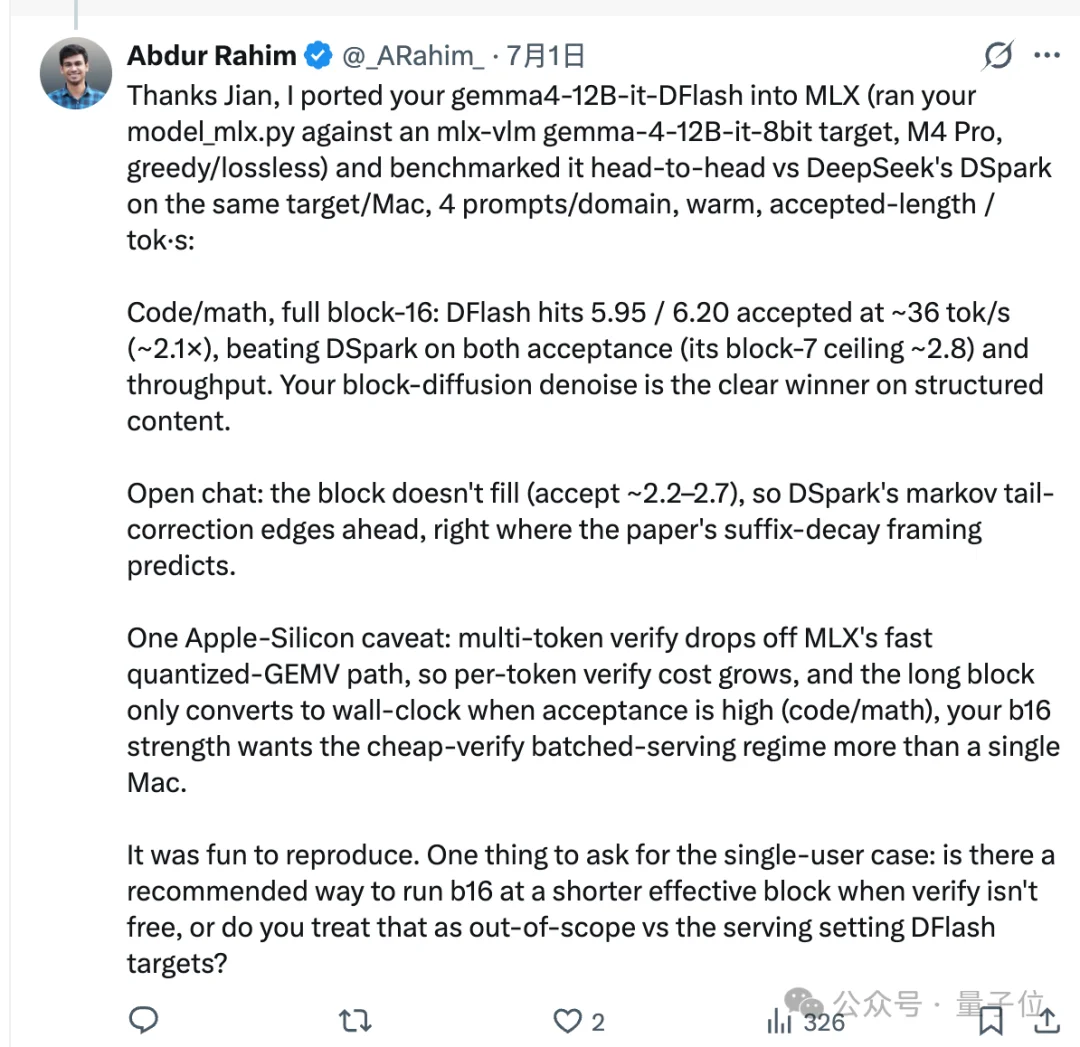Image resolution: width=1080 pixels, height=1047 pixels.
Task: Open the 7月1日 post timestamp
Action: (x=546, y=56)
